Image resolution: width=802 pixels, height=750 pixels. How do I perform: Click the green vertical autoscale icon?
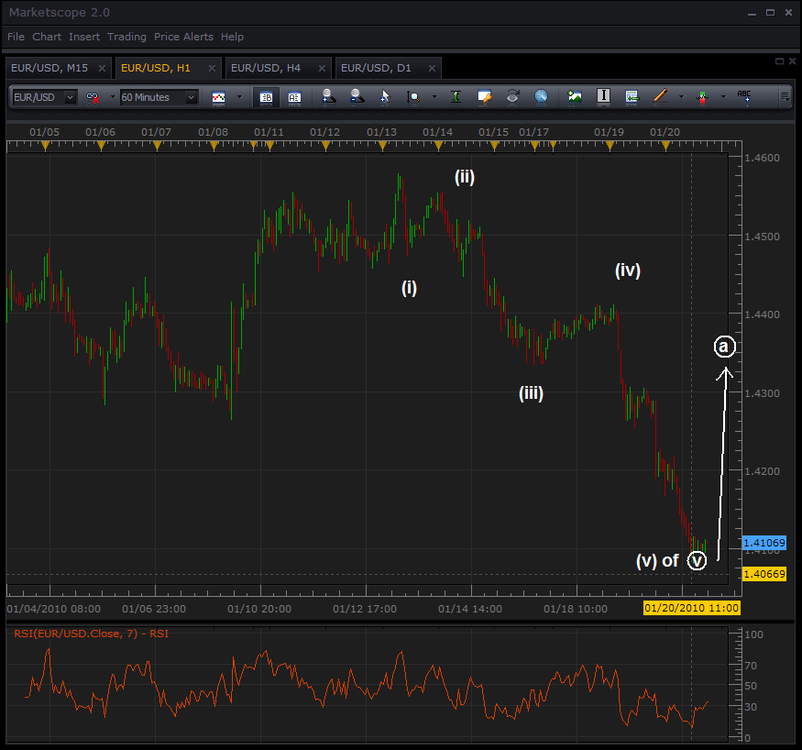pyautogui.click(x=455, y=97)
